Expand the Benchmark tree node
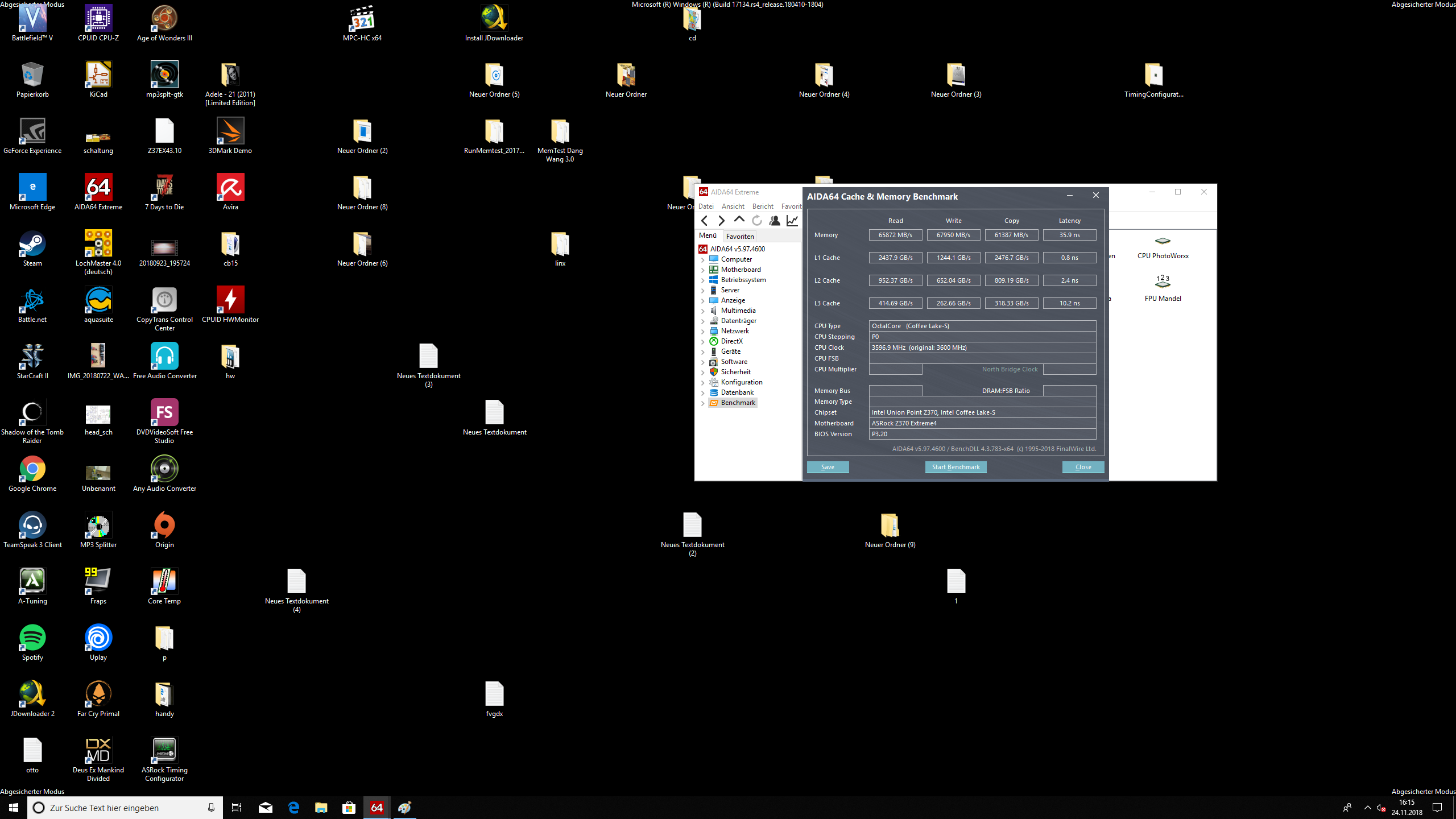Viewport: 1456px width, 819px height. point(703,403)
